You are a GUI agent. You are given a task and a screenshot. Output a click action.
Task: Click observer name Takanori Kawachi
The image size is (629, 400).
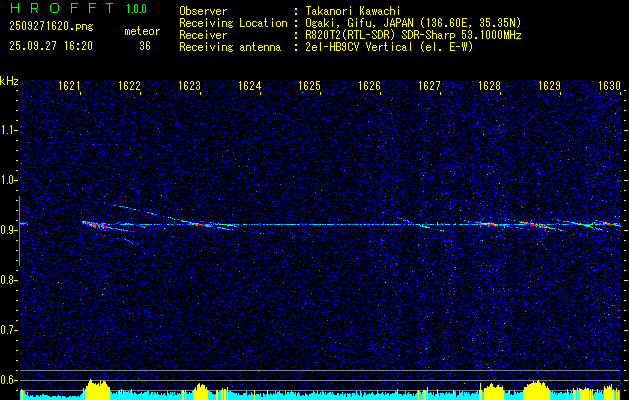point(352,11)
